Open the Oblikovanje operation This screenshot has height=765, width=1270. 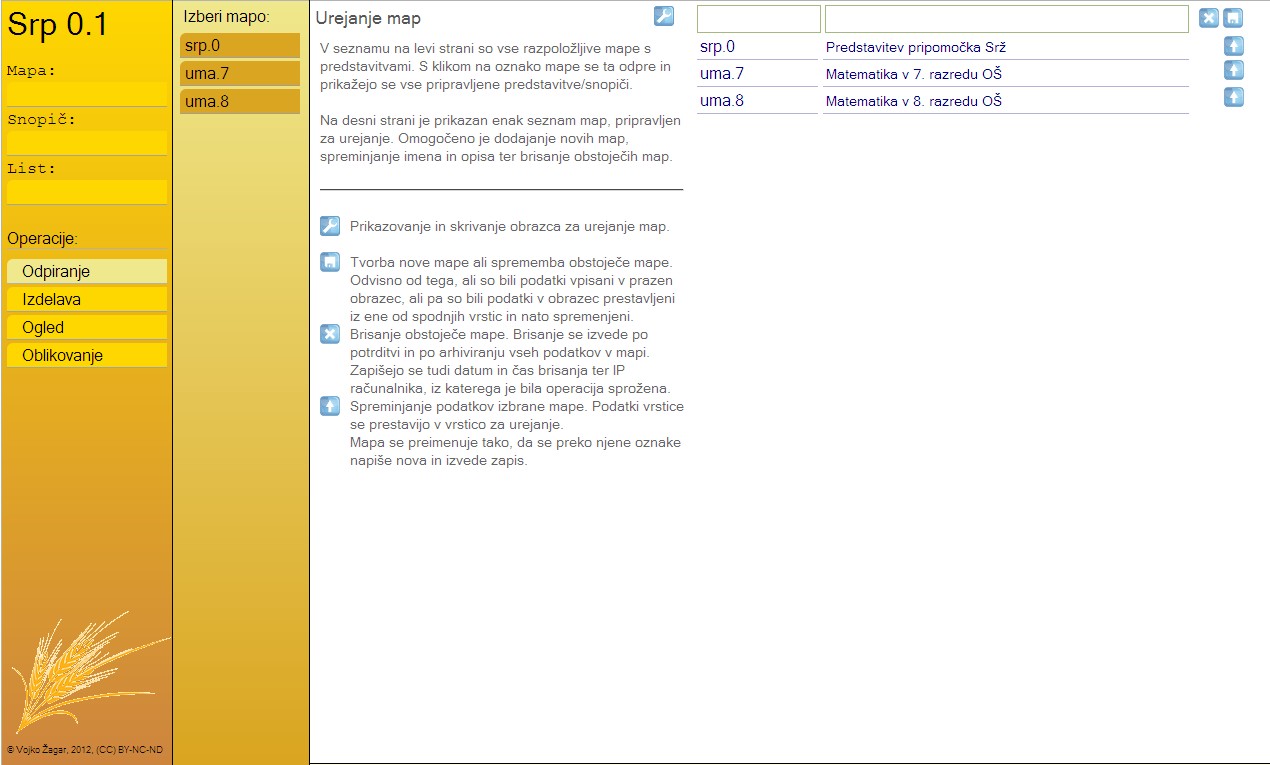(x=86, y=355)
